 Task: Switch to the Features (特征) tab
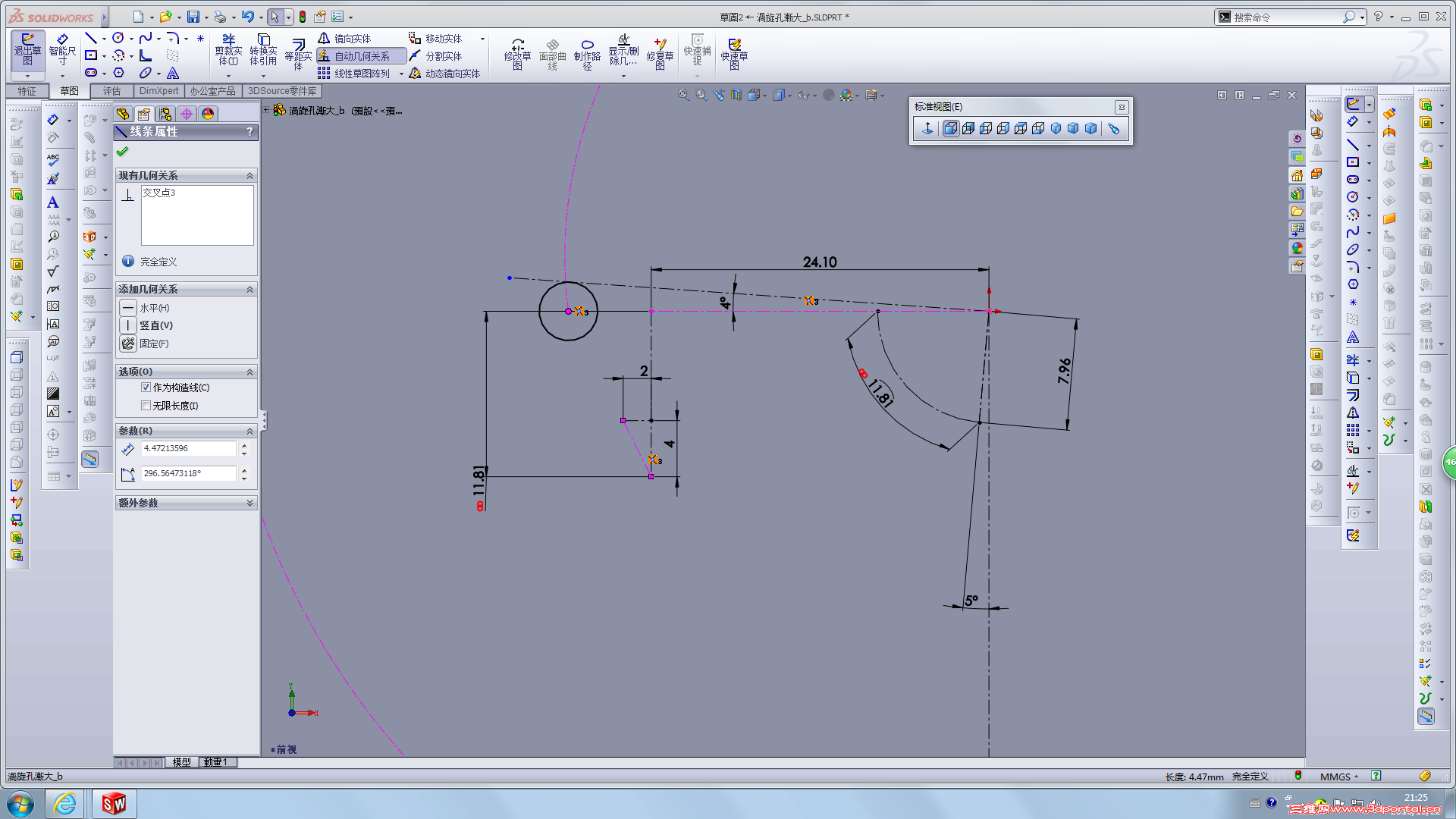27,91
